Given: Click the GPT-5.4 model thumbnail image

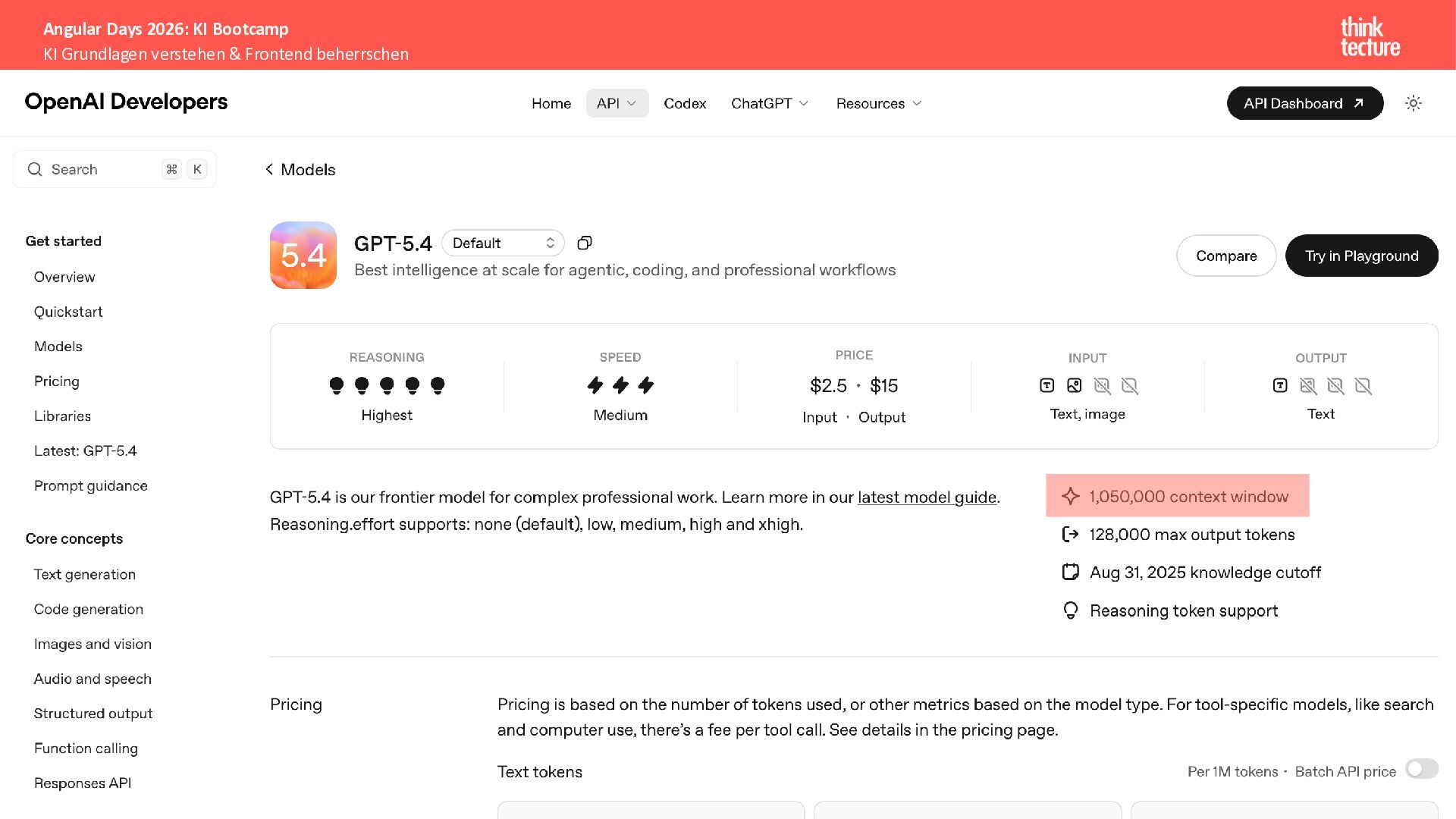Looking at the screenshot, I should click(x=303, y=256).
